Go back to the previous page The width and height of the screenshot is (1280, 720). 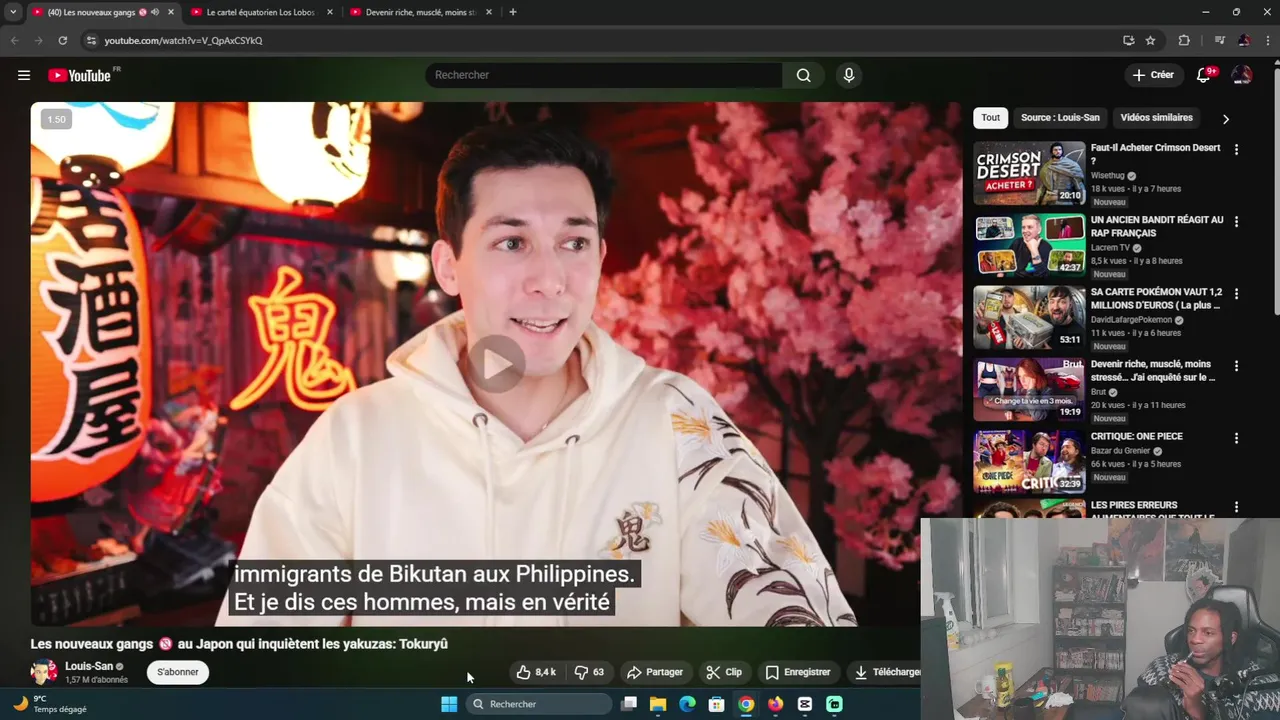14,40
